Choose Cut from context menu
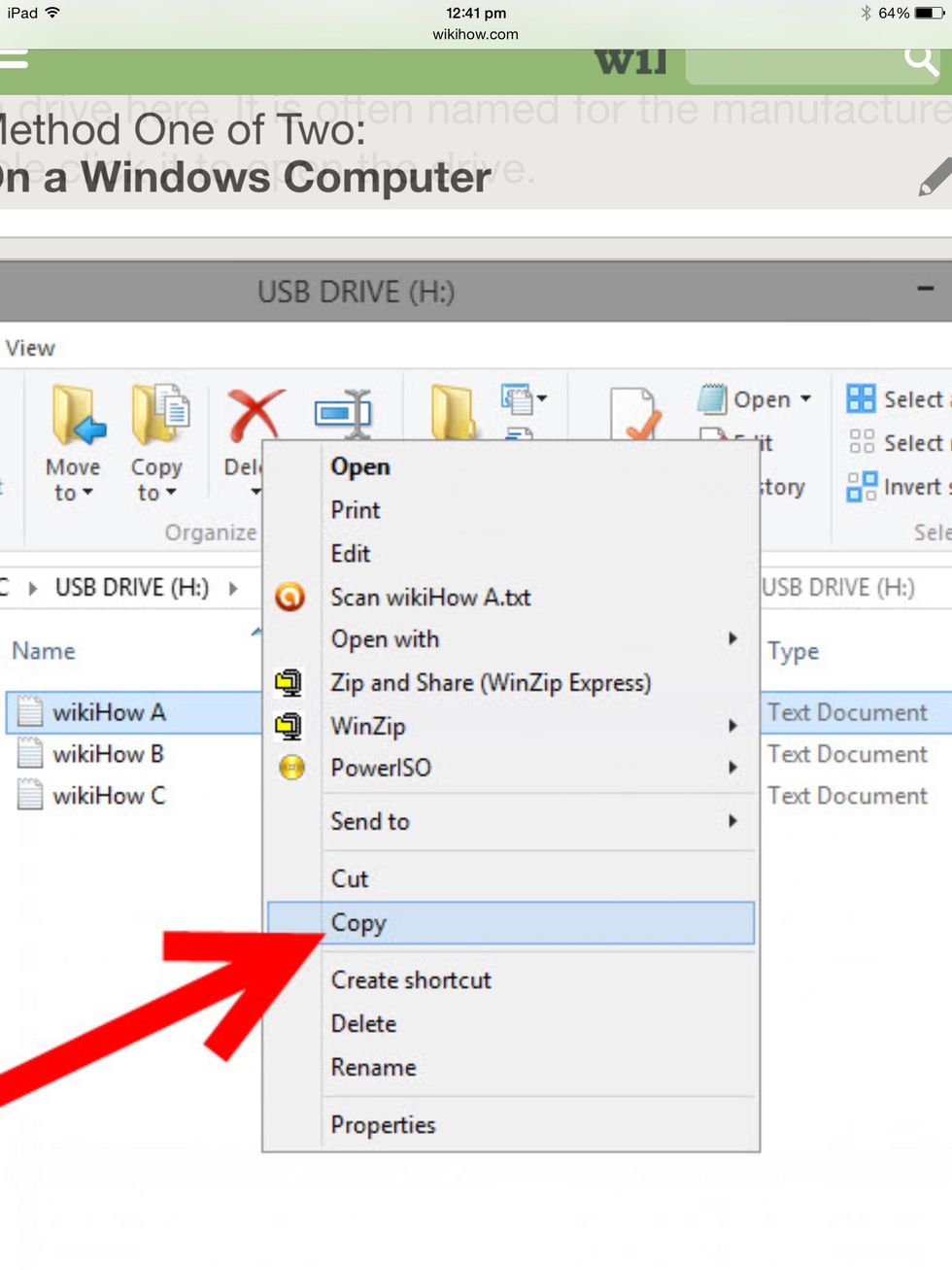952x1270 pixels. click(x=350, y=878)
